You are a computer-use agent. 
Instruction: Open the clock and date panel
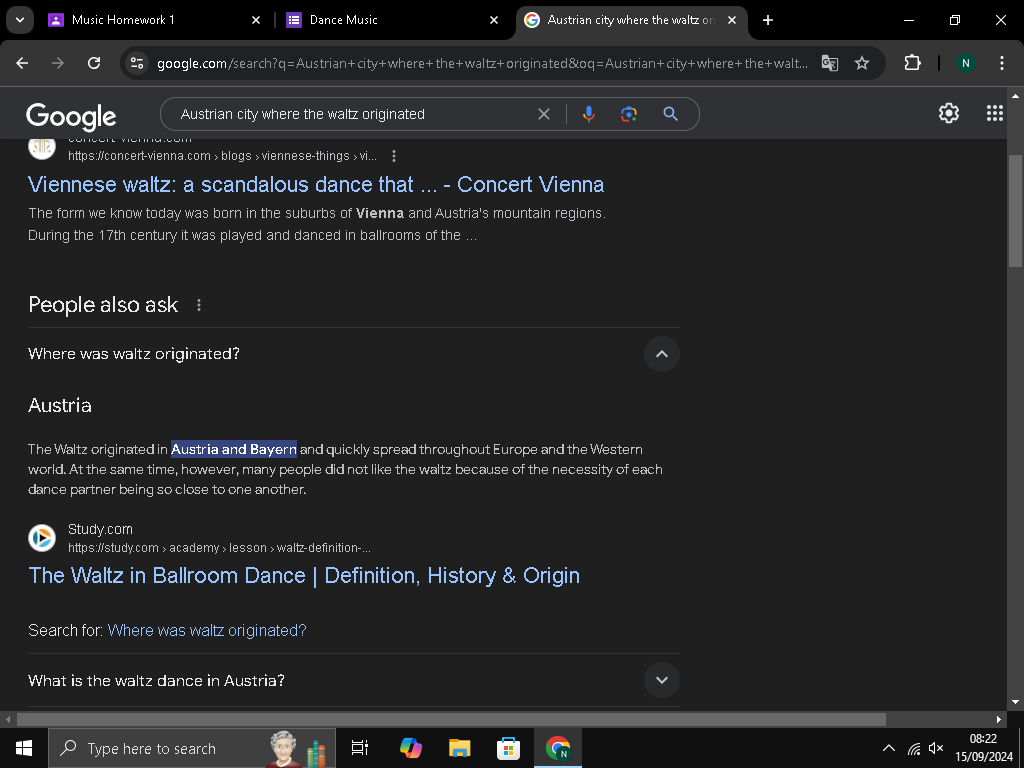(x=983, y=748)
